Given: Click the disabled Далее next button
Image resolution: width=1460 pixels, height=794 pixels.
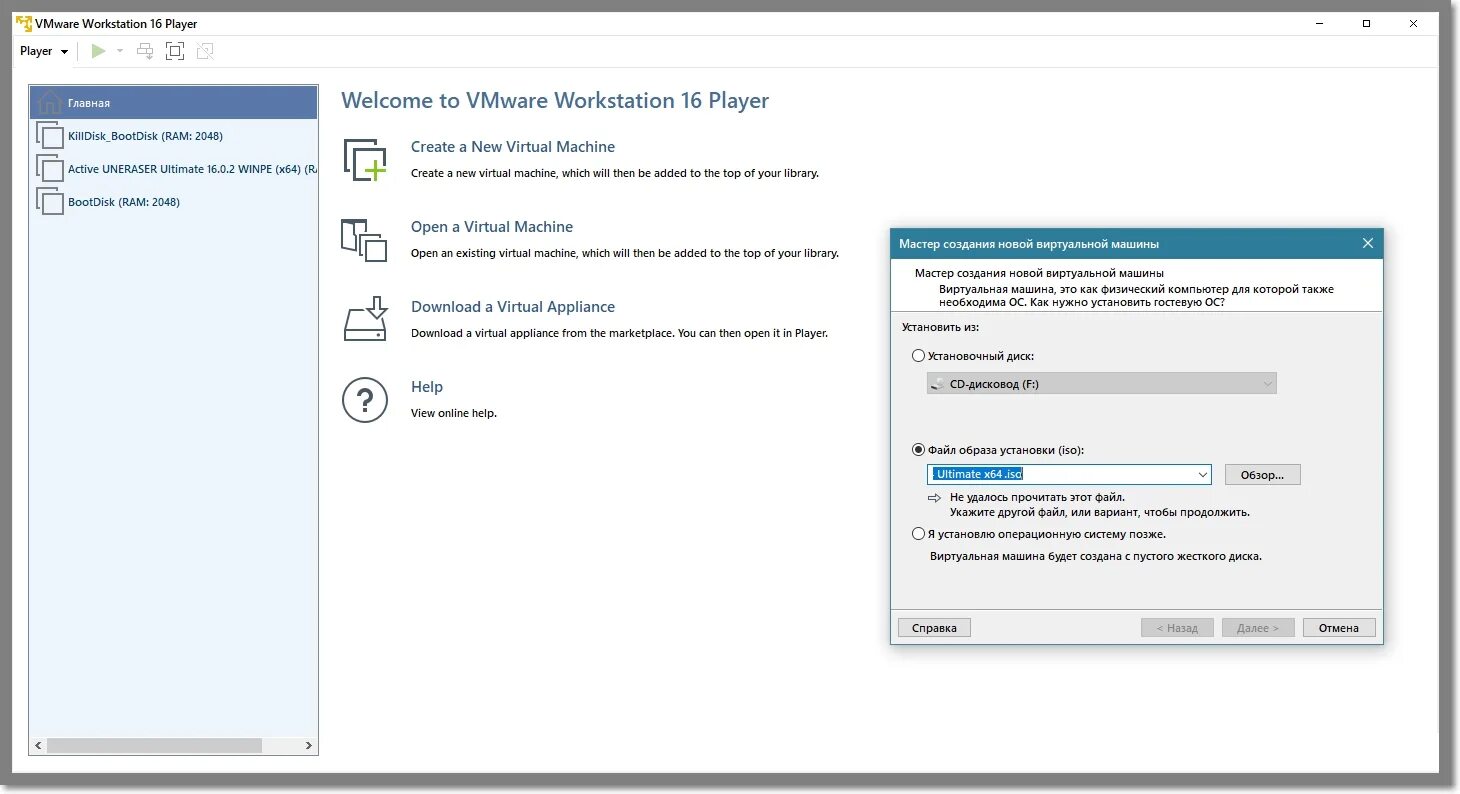Looking at the screenshot, I should 1258,628.
